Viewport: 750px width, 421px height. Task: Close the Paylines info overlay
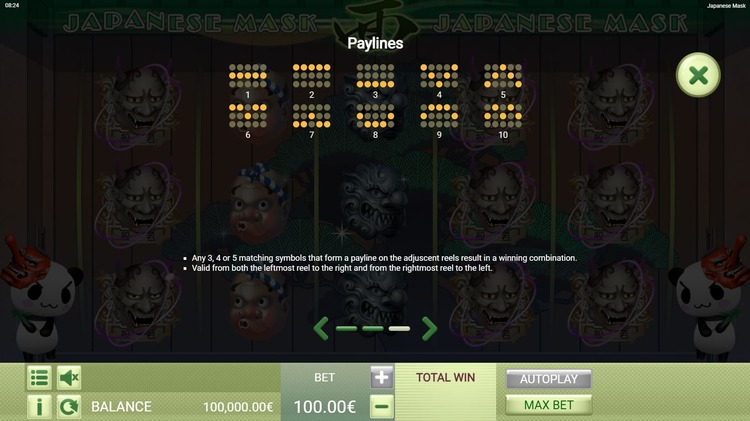point(698,75)
